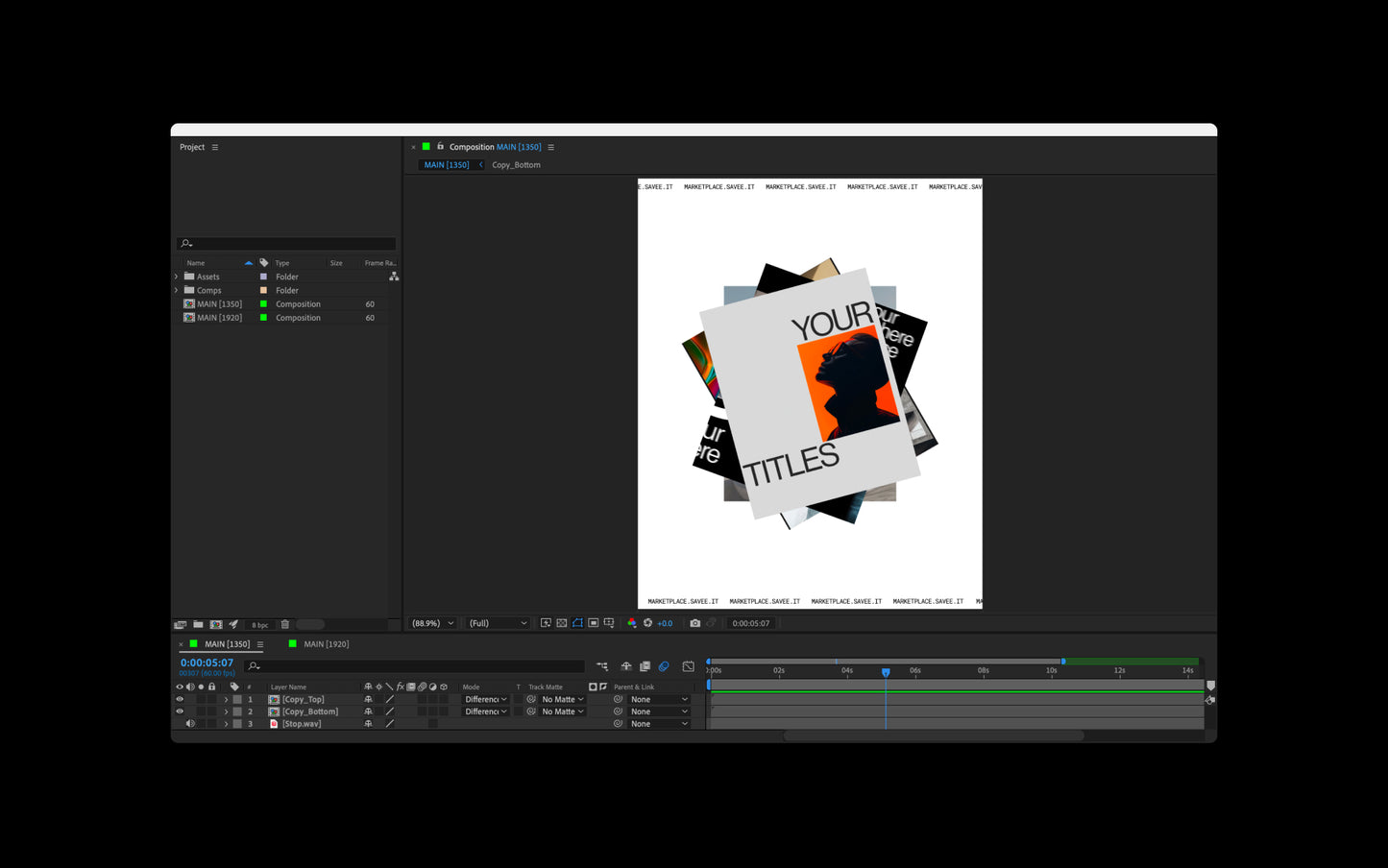Open the graph editor icon in timeline

688,666
